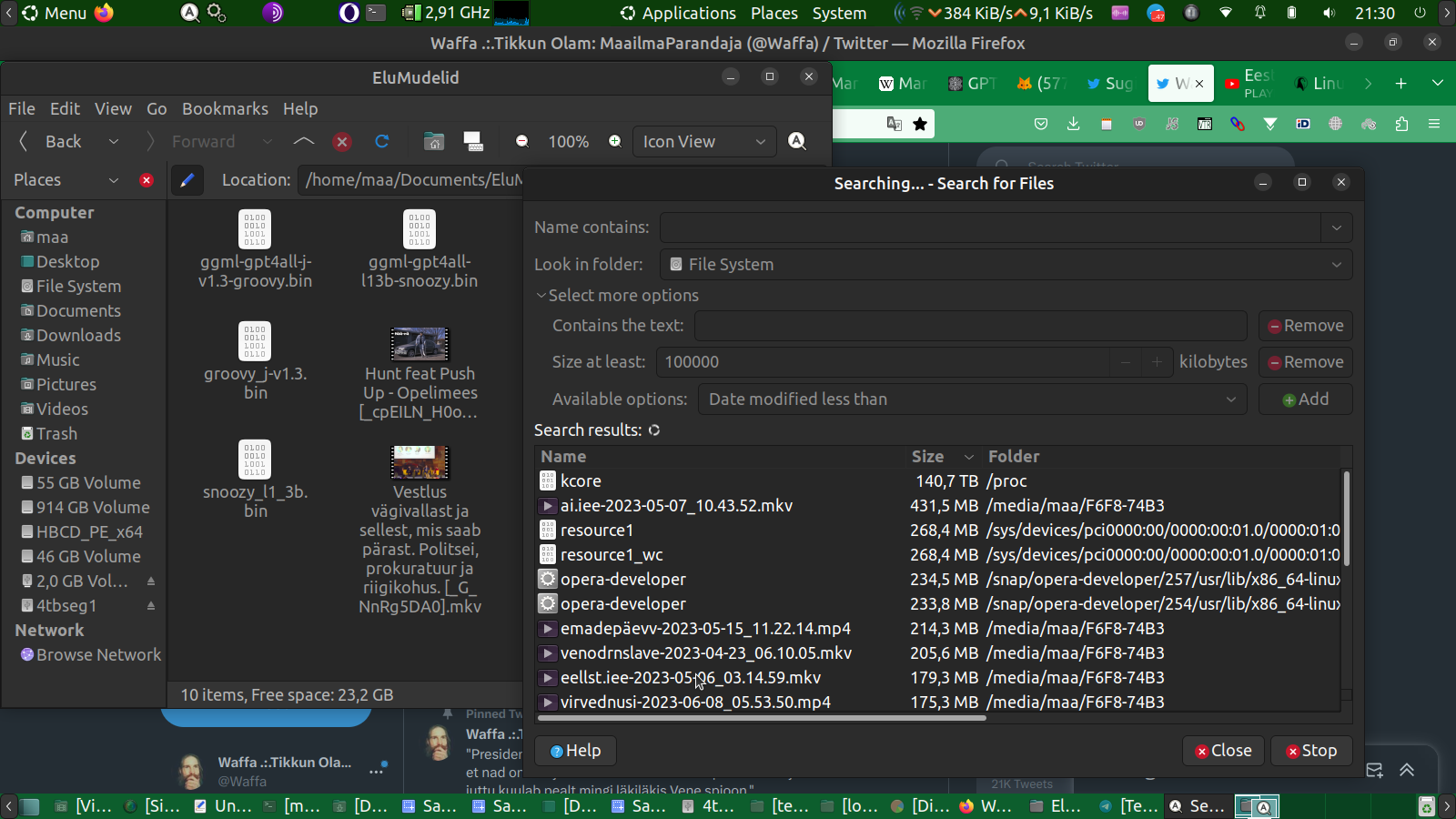Open Firefox downloads arrow icon
1456x819 pixels.
[1074, 124]
